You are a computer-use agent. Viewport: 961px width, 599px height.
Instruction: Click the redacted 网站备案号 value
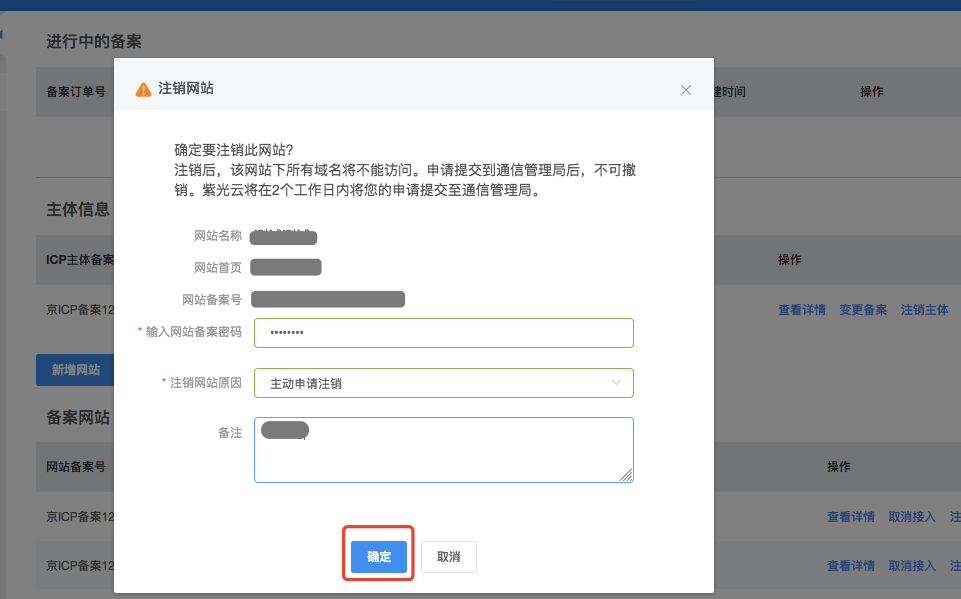tap(328, 299)
